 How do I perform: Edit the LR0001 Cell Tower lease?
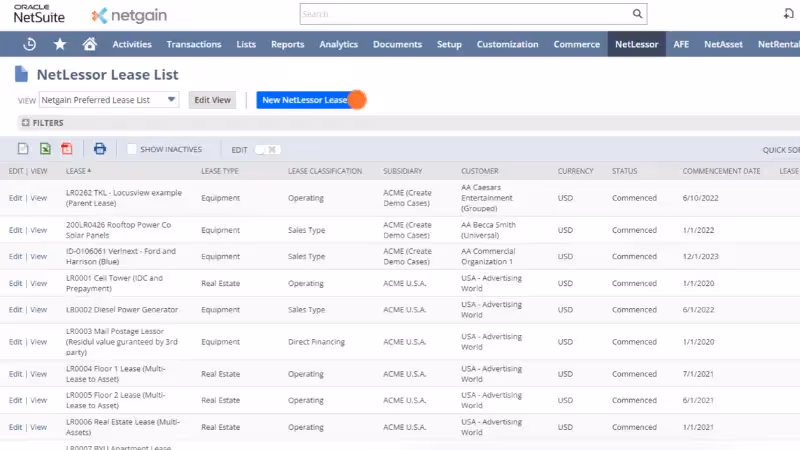coord(15,283)
